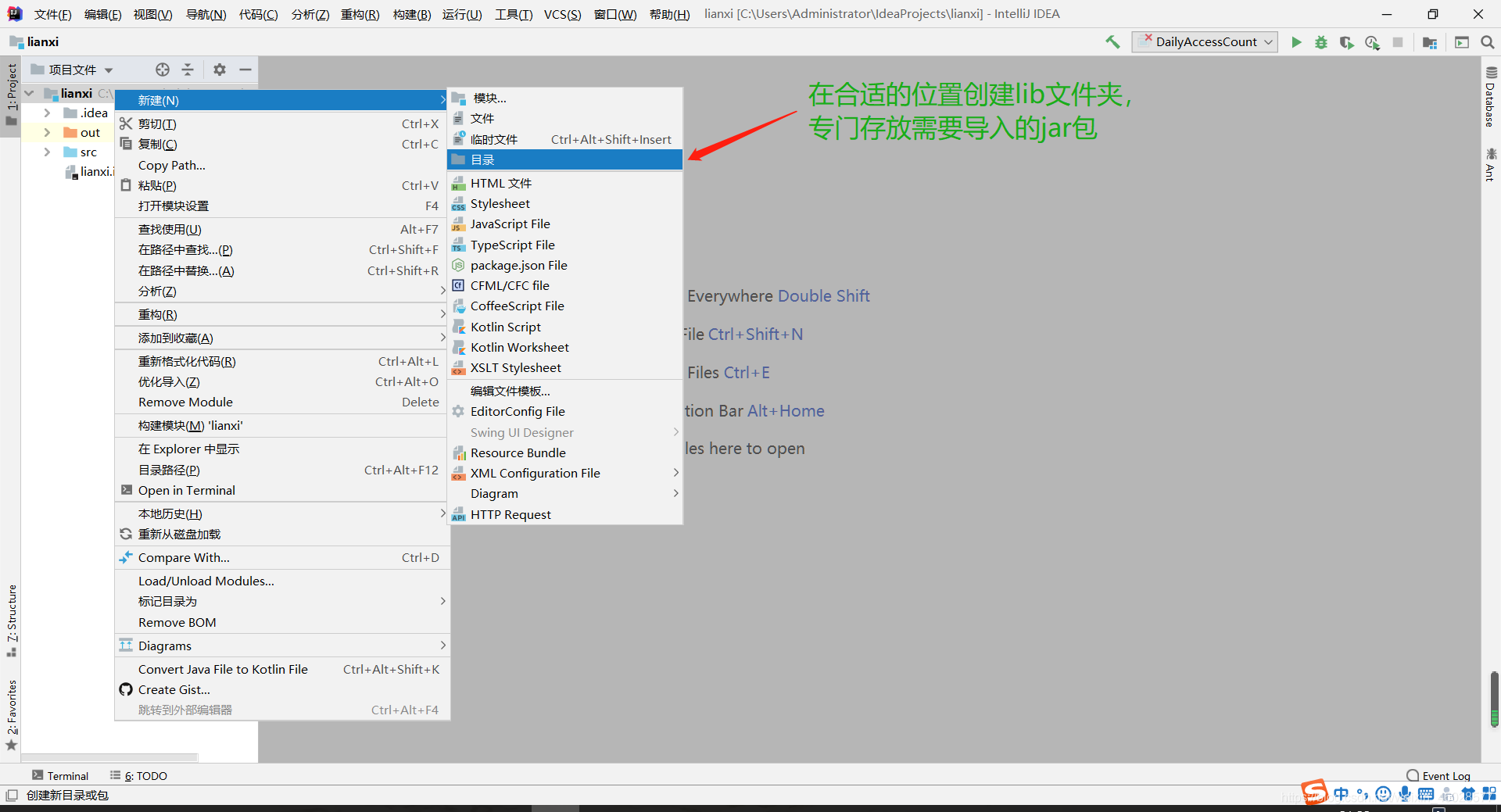Open 编辑(E) menu
Image resolution: width=1501 pixels, height=812 pixels.
(x=103, y=14)
